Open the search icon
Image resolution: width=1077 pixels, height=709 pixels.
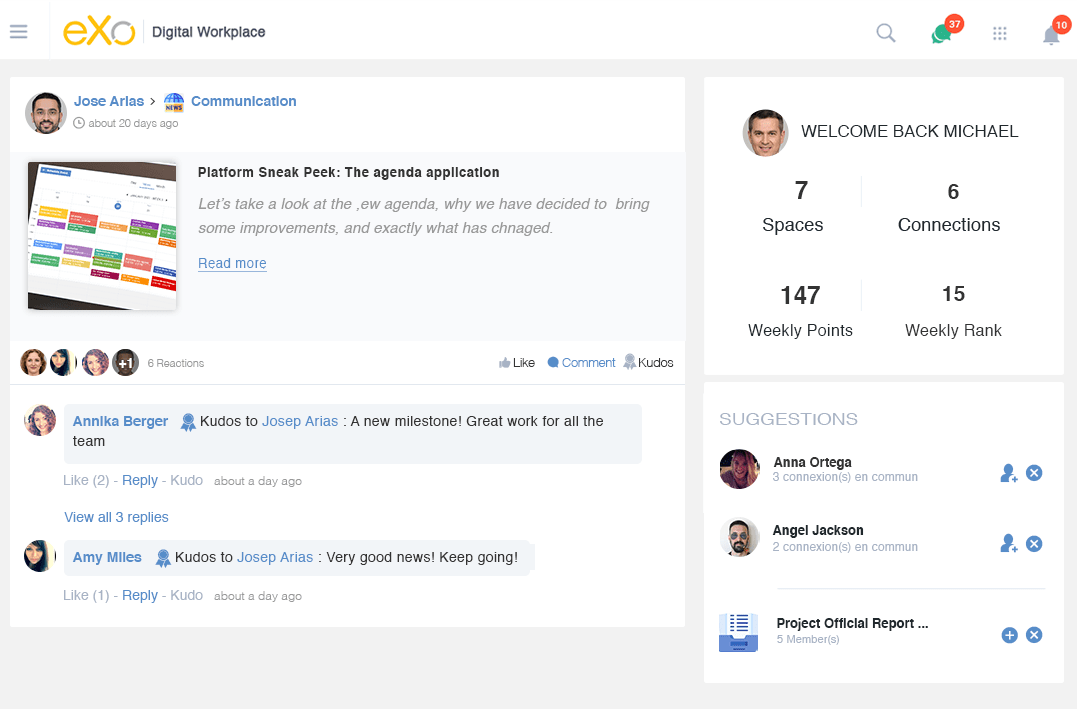pos(885,32)
